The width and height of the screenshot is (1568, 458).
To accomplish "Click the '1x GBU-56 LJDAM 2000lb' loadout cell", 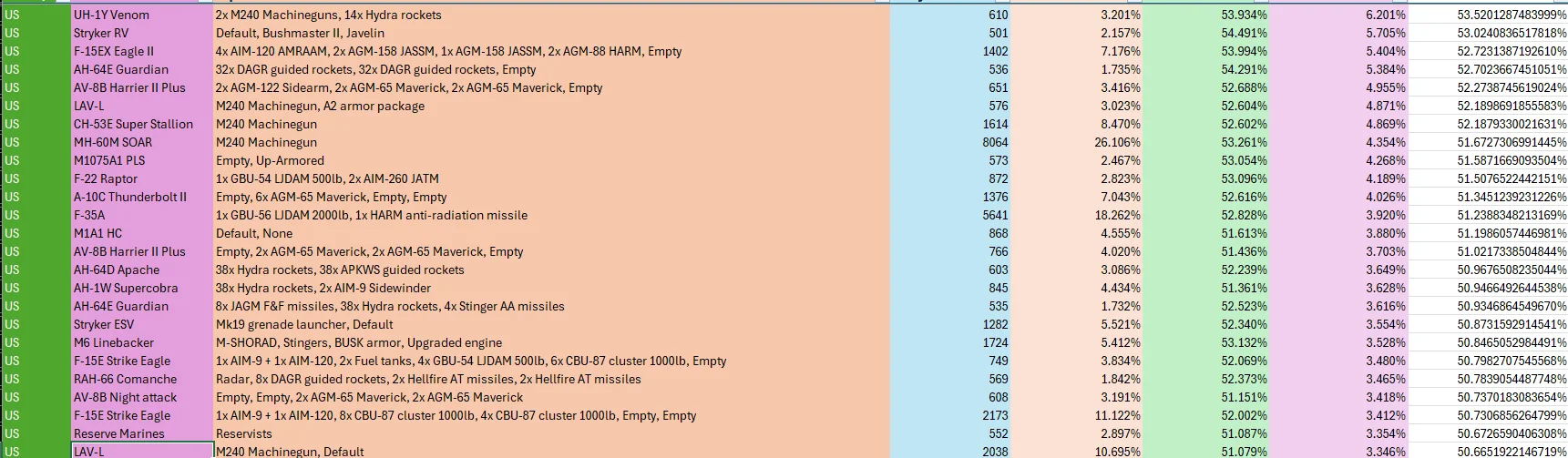I will click(551, 215).
